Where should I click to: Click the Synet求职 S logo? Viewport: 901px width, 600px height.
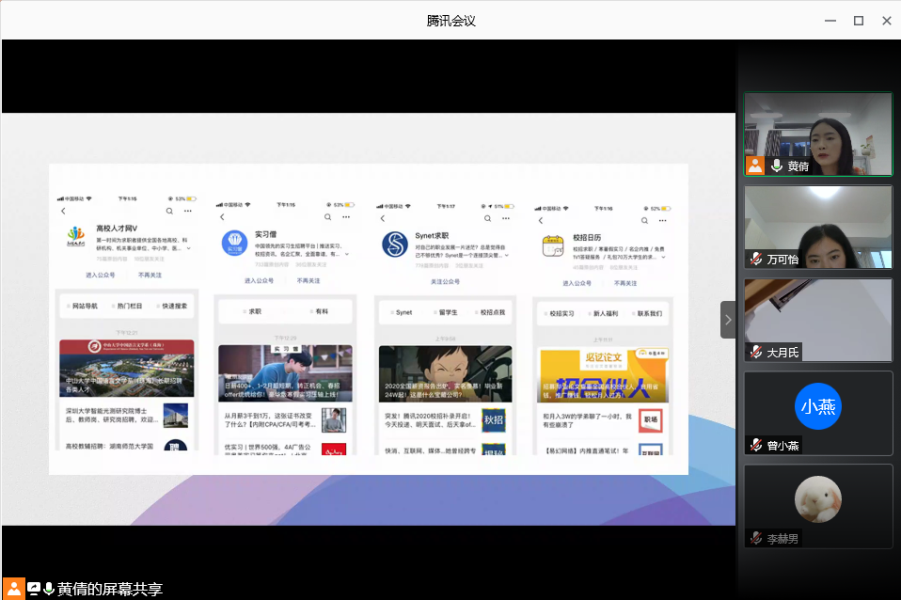[395, 244]
